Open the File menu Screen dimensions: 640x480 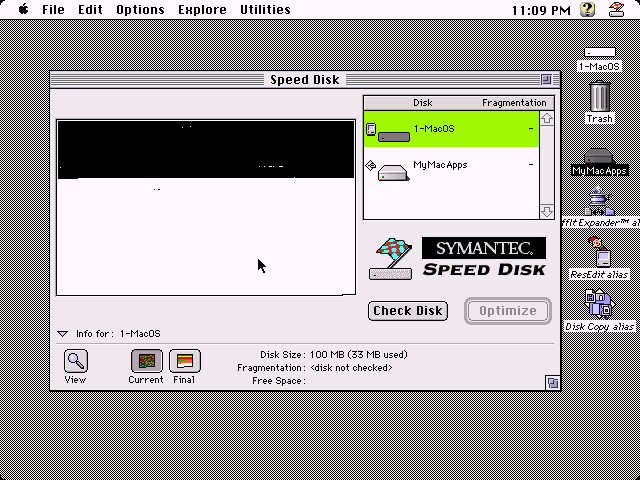[53, 9]
